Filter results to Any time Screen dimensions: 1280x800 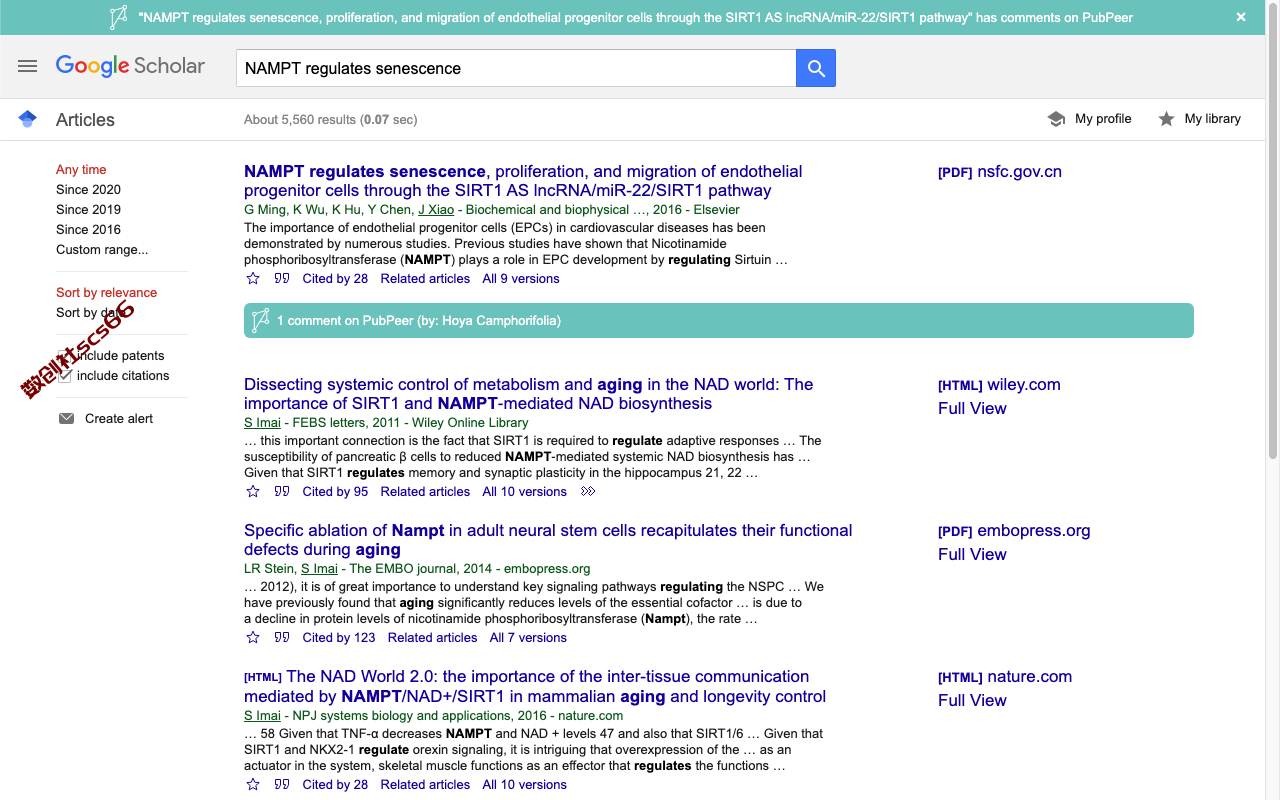coord(81,170)
